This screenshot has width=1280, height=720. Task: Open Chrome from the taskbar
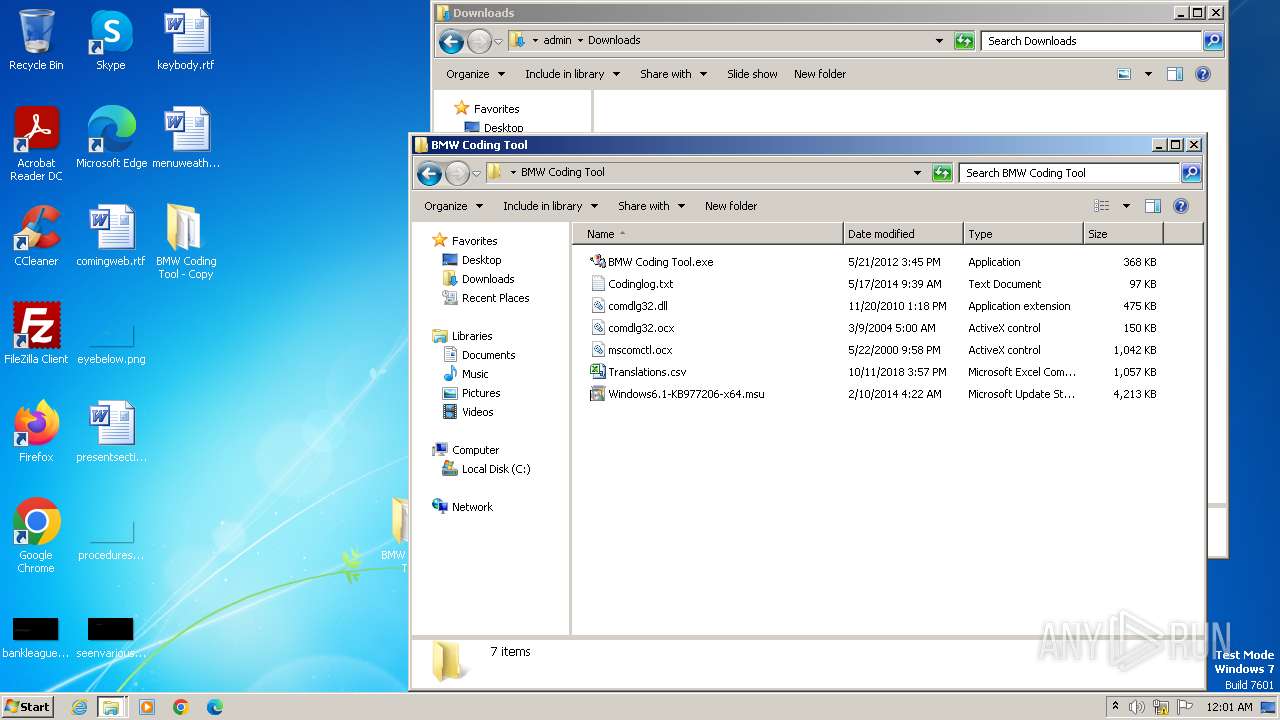coord(181,707)
